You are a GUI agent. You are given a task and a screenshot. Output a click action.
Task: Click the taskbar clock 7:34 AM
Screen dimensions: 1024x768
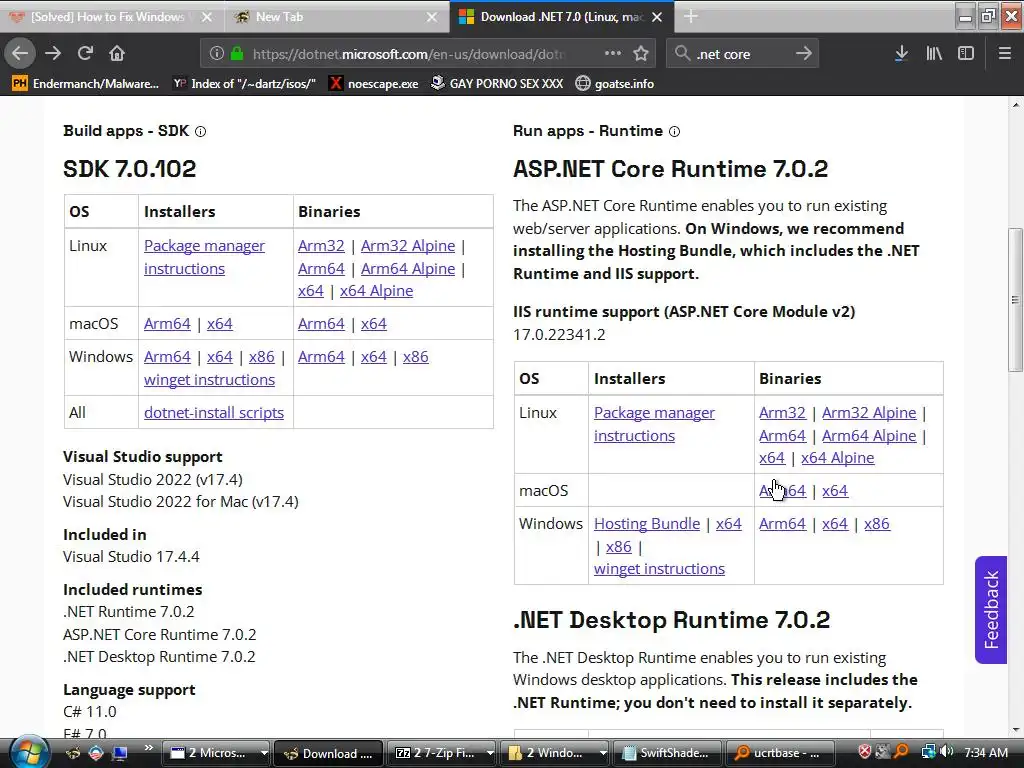(x=985, y=753)
